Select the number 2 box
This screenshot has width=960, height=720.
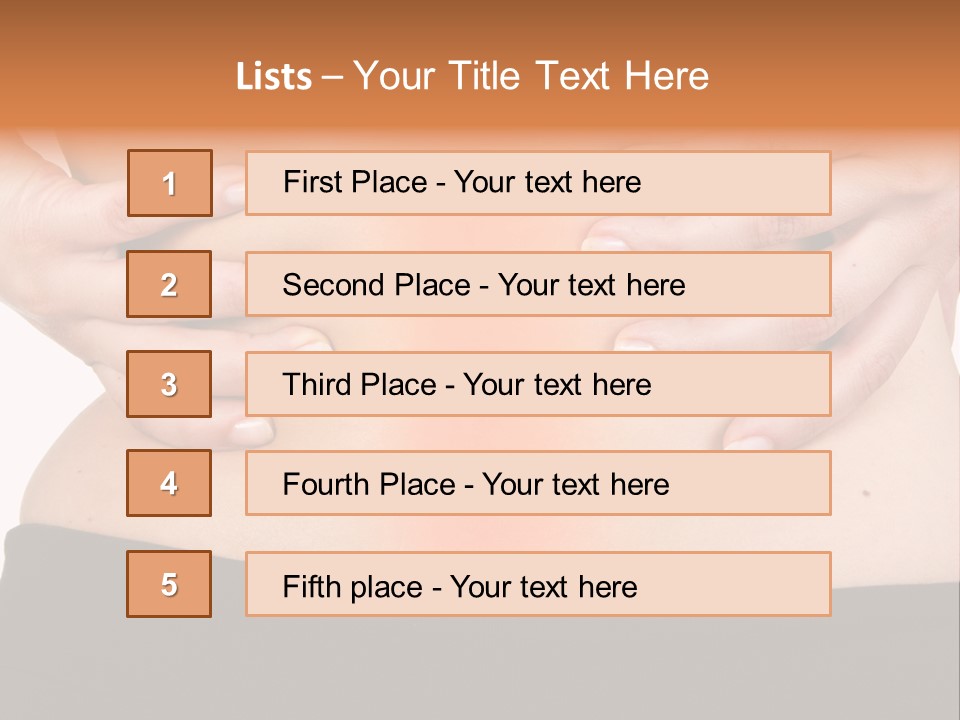click(169, 284)
